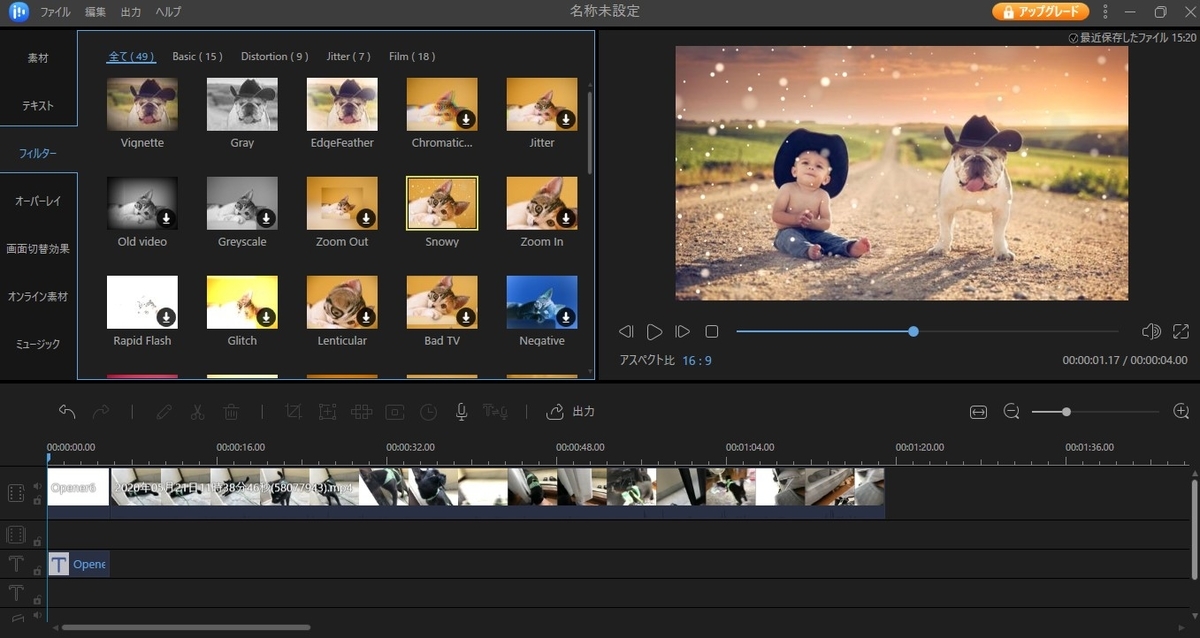Screen dimensions: 1200x638
Task: Lock the second video overlay track
Action: (x=37, y=541)
